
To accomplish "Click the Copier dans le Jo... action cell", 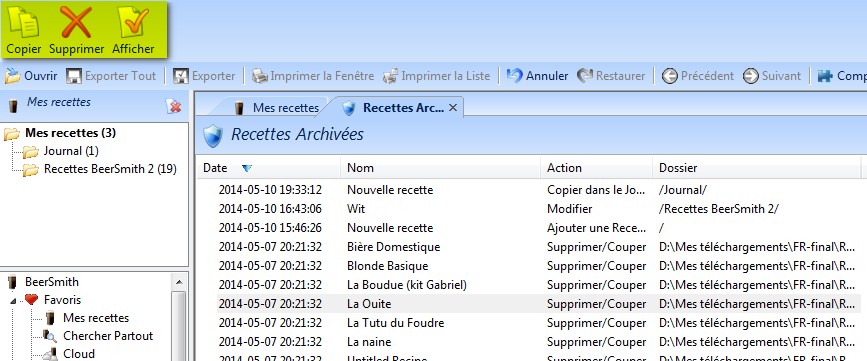I will coord(596,190).
